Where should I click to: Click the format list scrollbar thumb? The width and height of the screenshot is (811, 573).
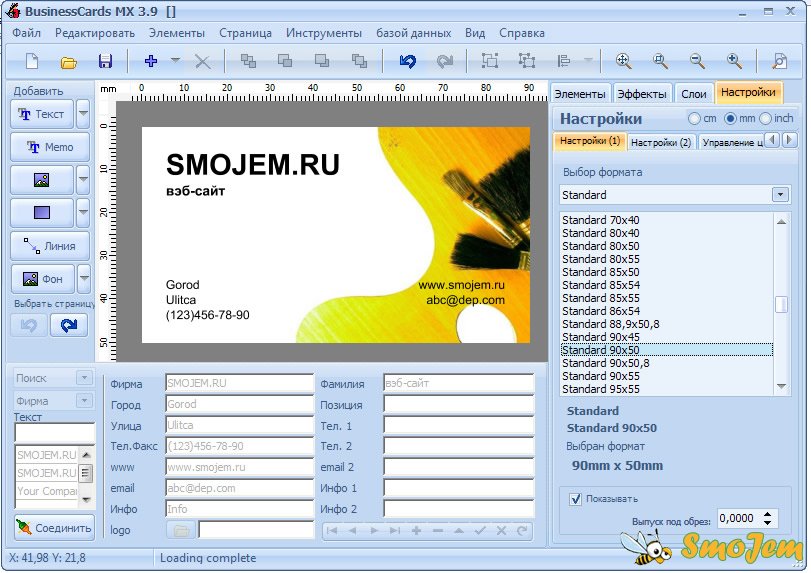click(781, 305)
